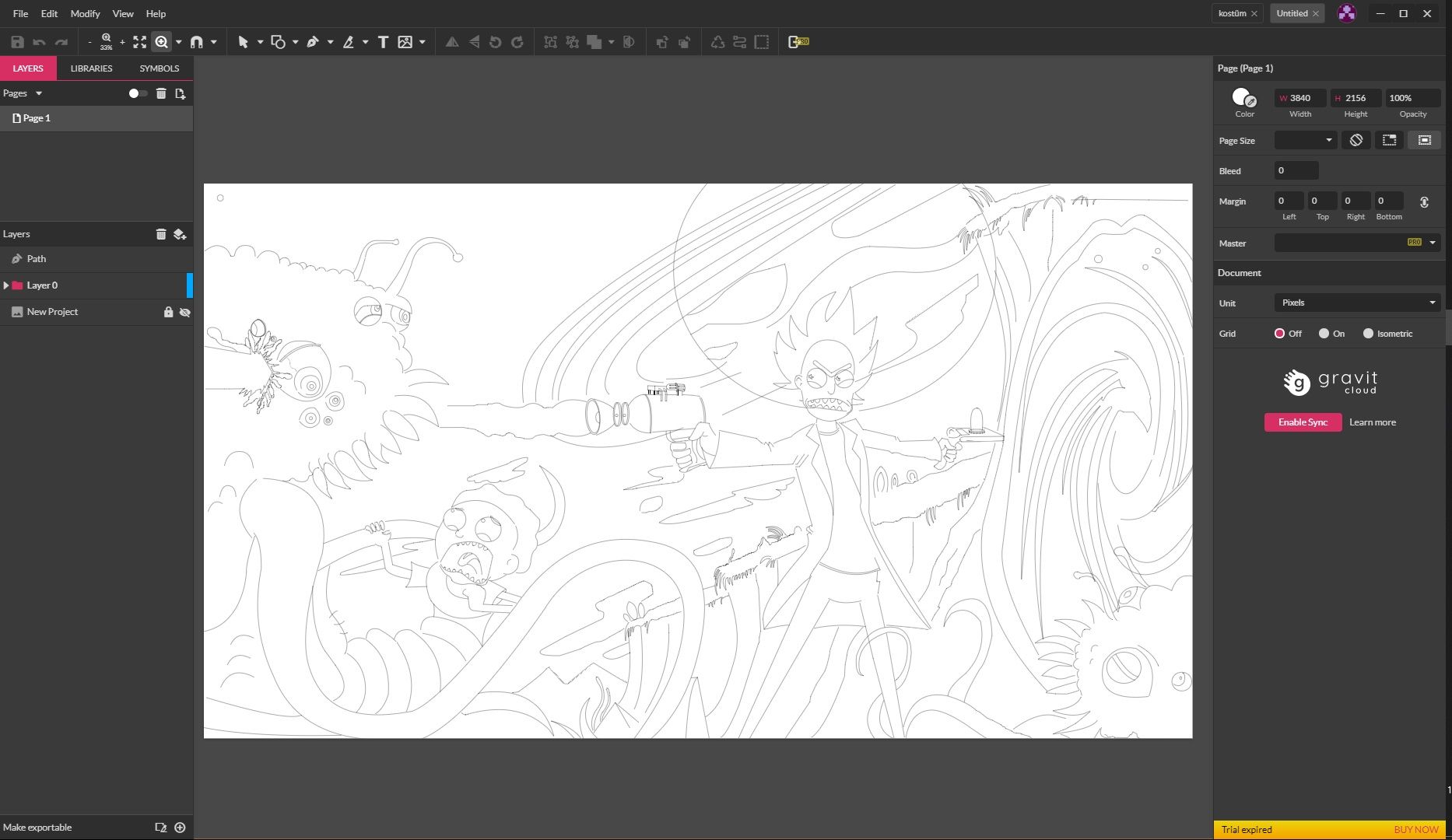Delete layer using Layers trash icon
This screenshot has height=840, width=1452.
(161, 234)
